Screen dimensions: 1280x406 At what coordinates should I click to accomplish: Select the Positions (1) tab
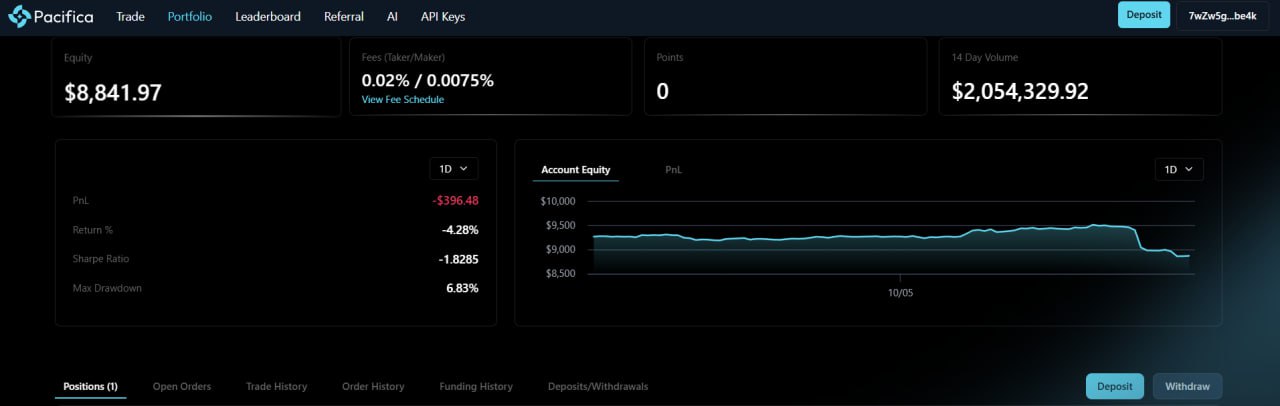click(x=90, y=386)
